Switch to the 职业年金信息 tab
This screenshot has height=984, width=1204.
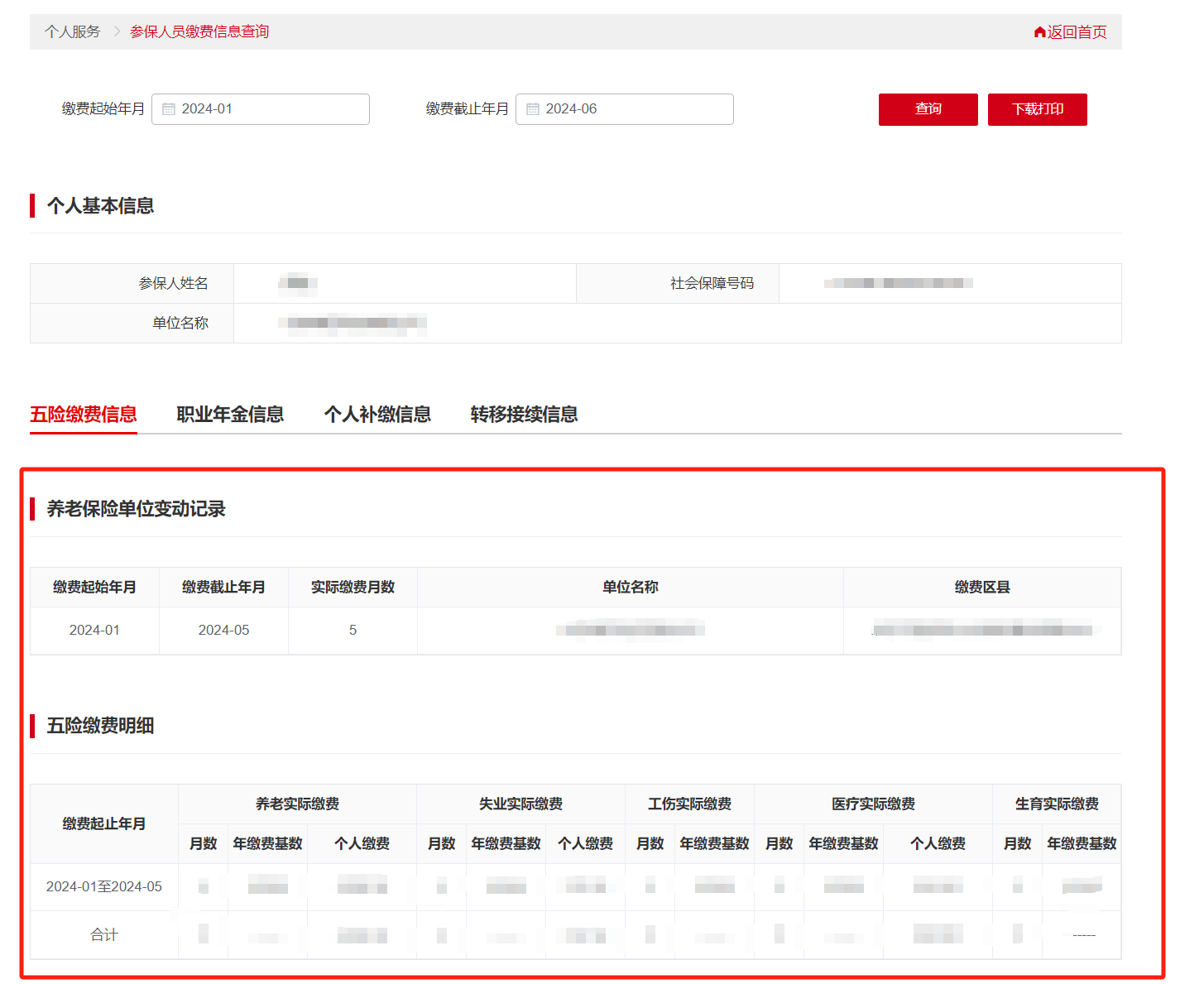click(x=230, y=415)
